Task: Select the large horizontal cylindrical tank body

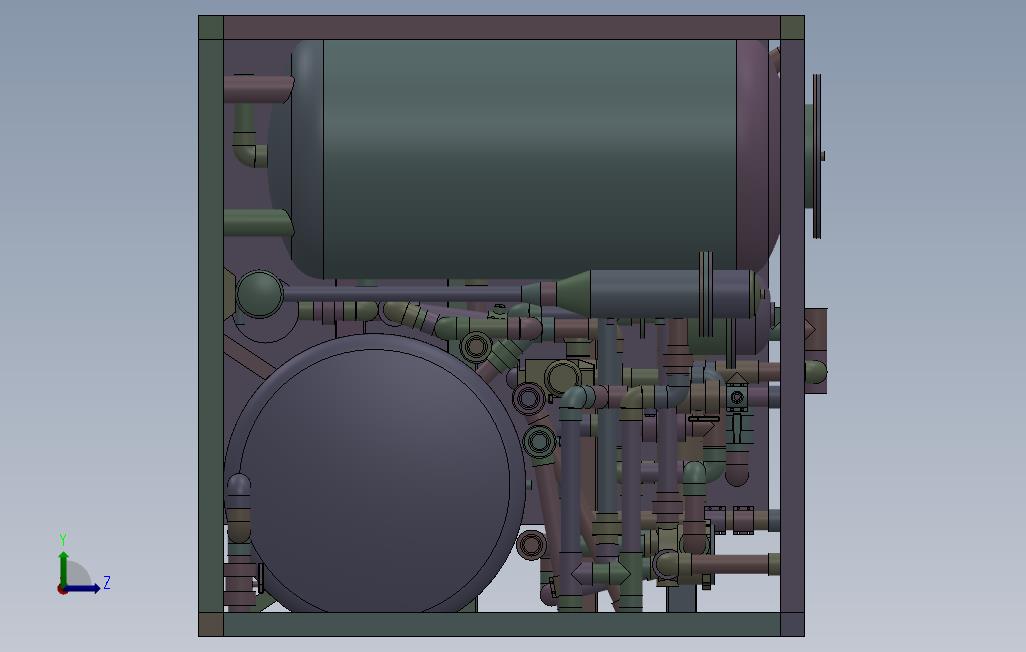Action: tap(530, 159)
